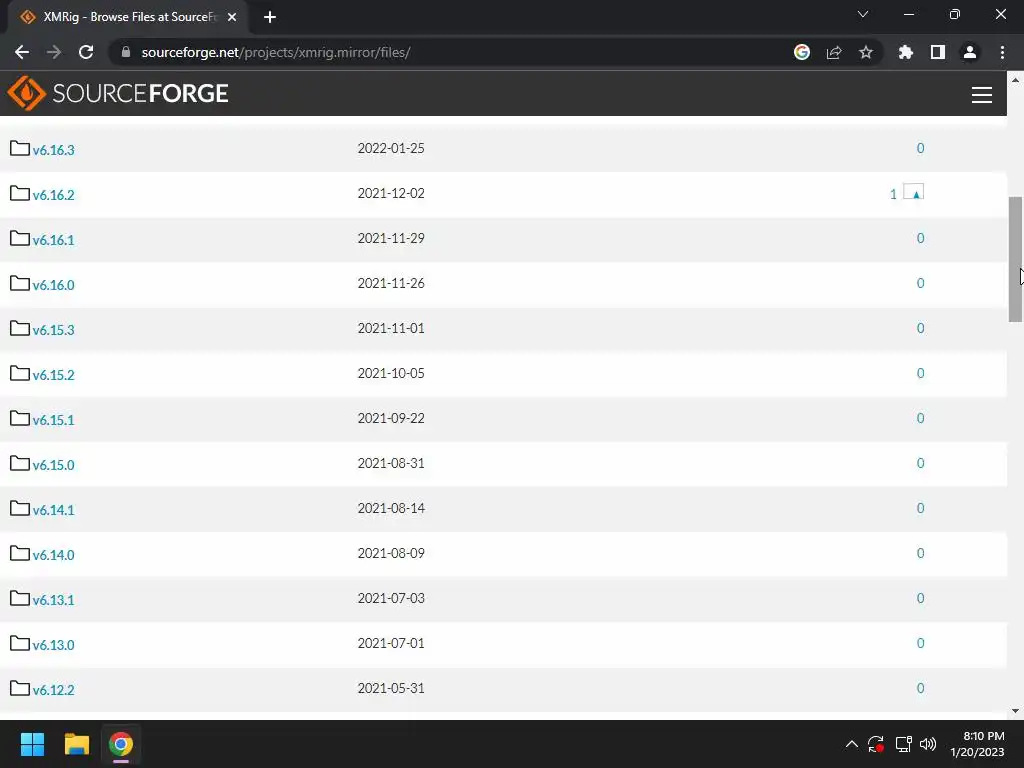
Task: Open the Chrome profile icon
Action: click(970, 52)
